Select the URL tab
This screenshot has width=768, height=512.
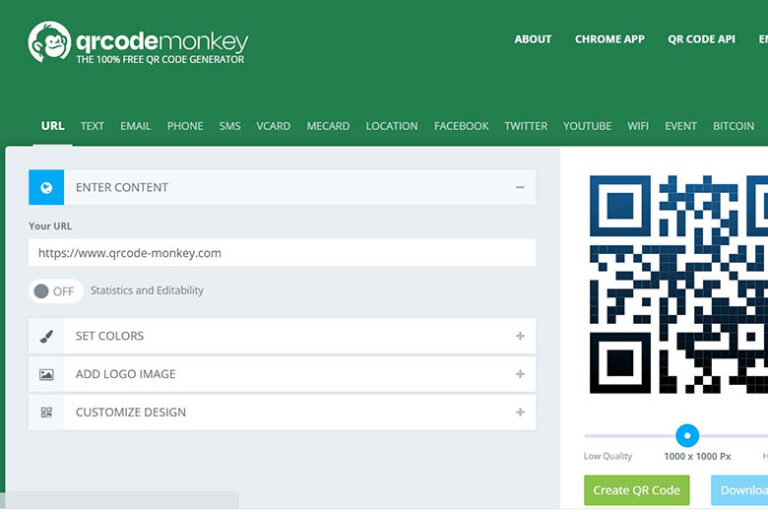tap(52, 126)
